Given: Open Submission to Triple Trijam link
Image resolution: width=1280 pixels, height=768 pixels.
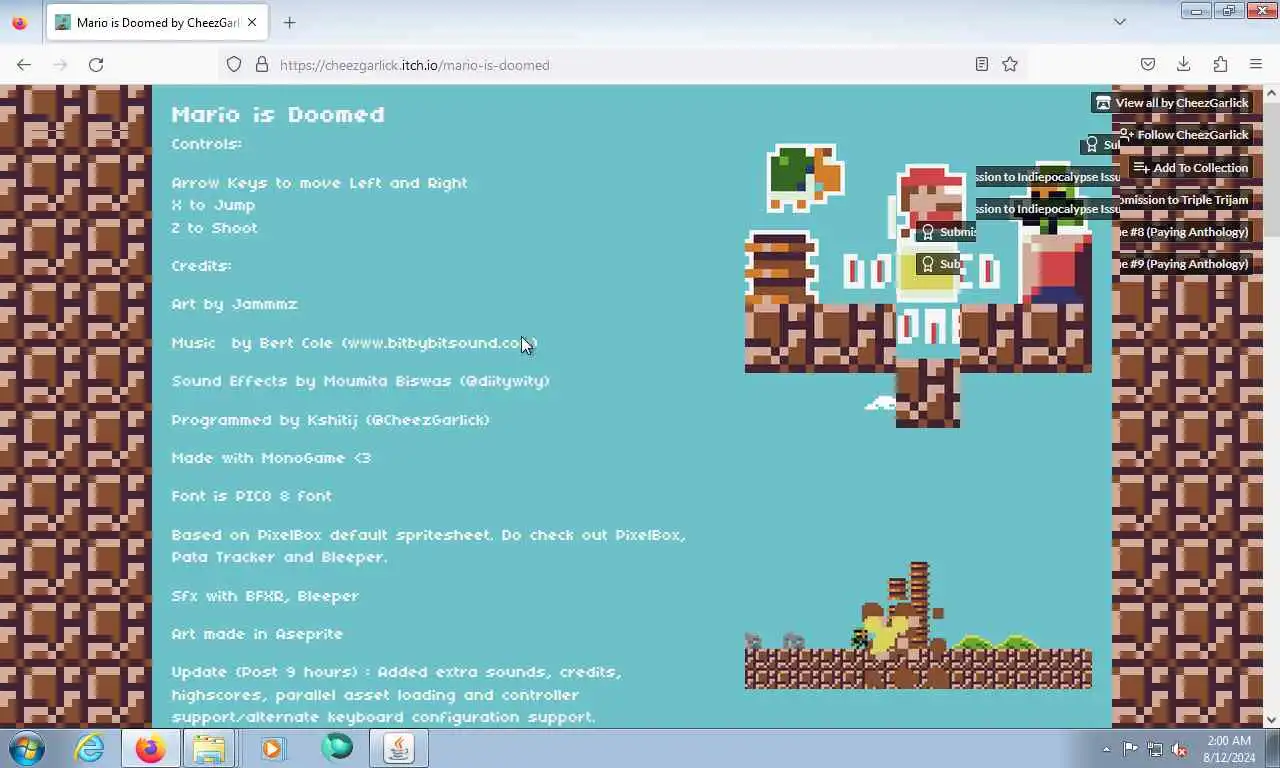Looking at the screenshot, I should [1184, 199].
